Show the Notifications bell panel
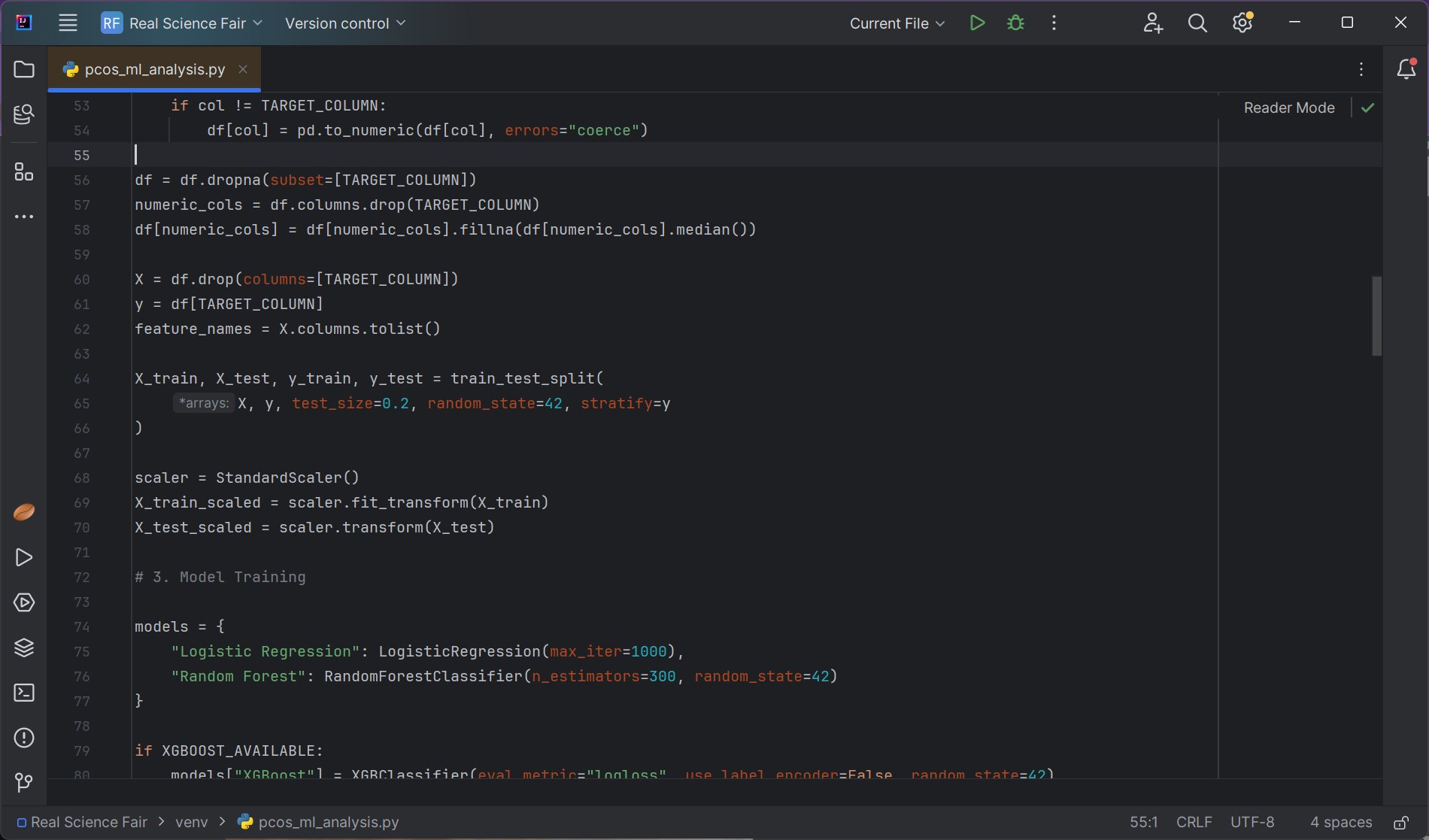The image size is (1429, 840). click(x=1406, y=69)
